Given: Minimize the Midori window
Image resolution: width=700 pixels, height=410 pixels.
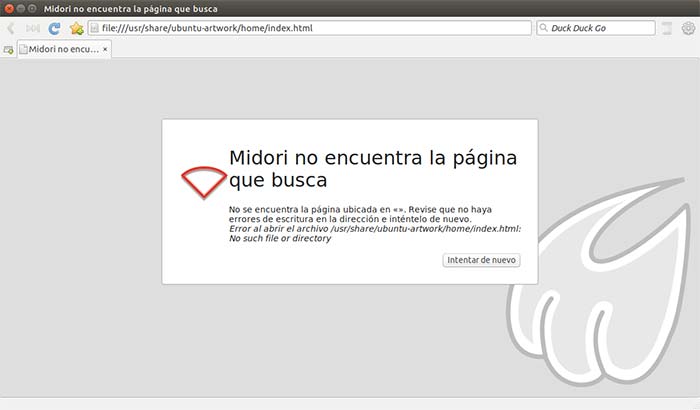Looking at the screenshot, I should pos(21,8).
